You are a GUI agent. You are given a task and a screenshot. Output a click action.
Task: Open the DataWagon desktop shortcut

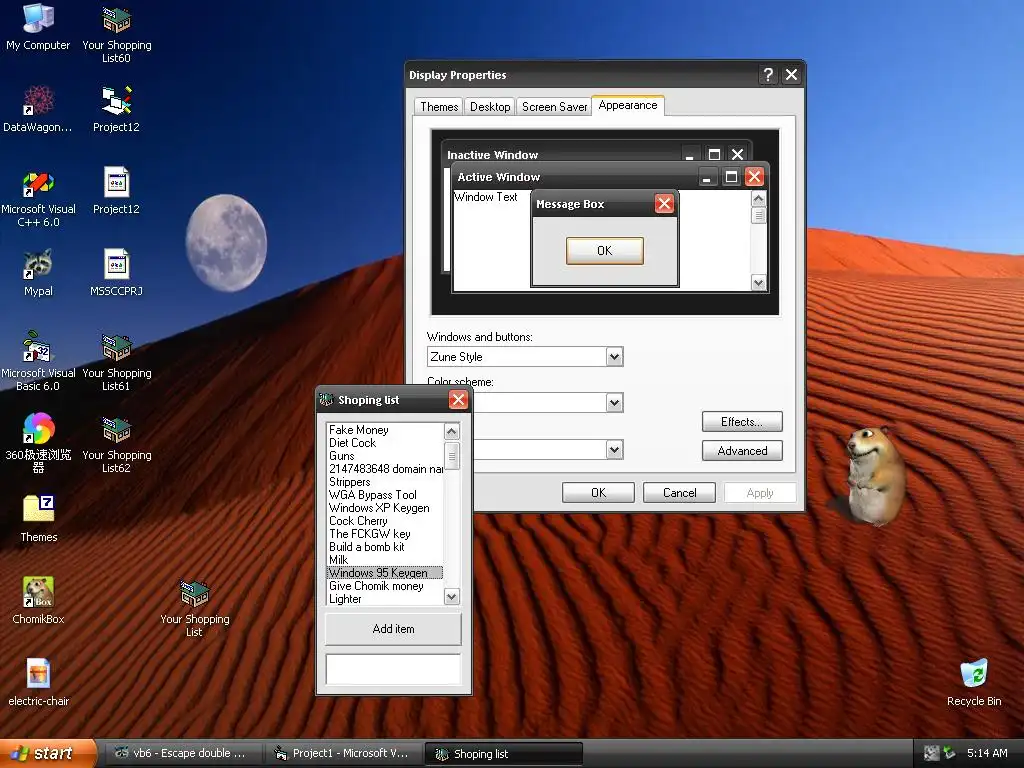[38, 109]
